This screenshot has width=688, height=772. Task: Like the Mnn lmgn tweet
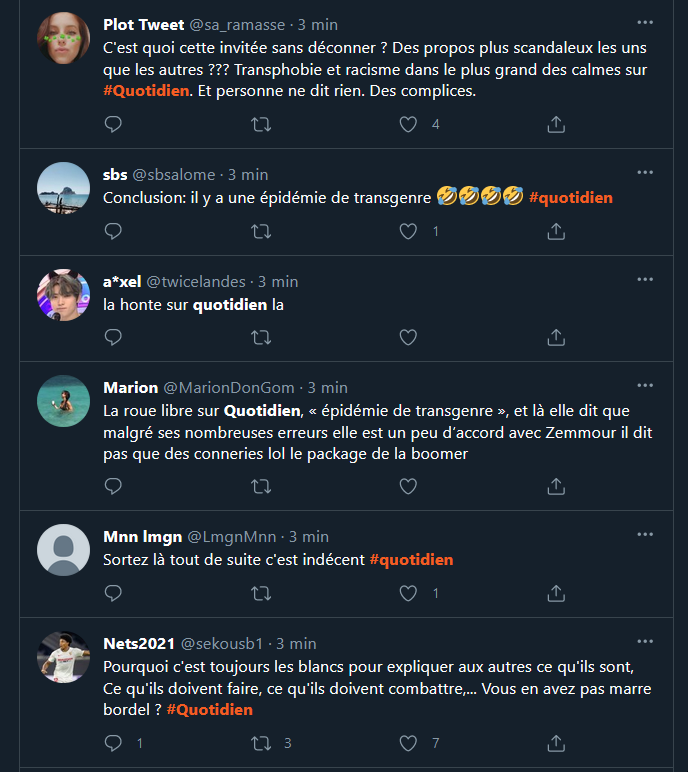point(408,593)
